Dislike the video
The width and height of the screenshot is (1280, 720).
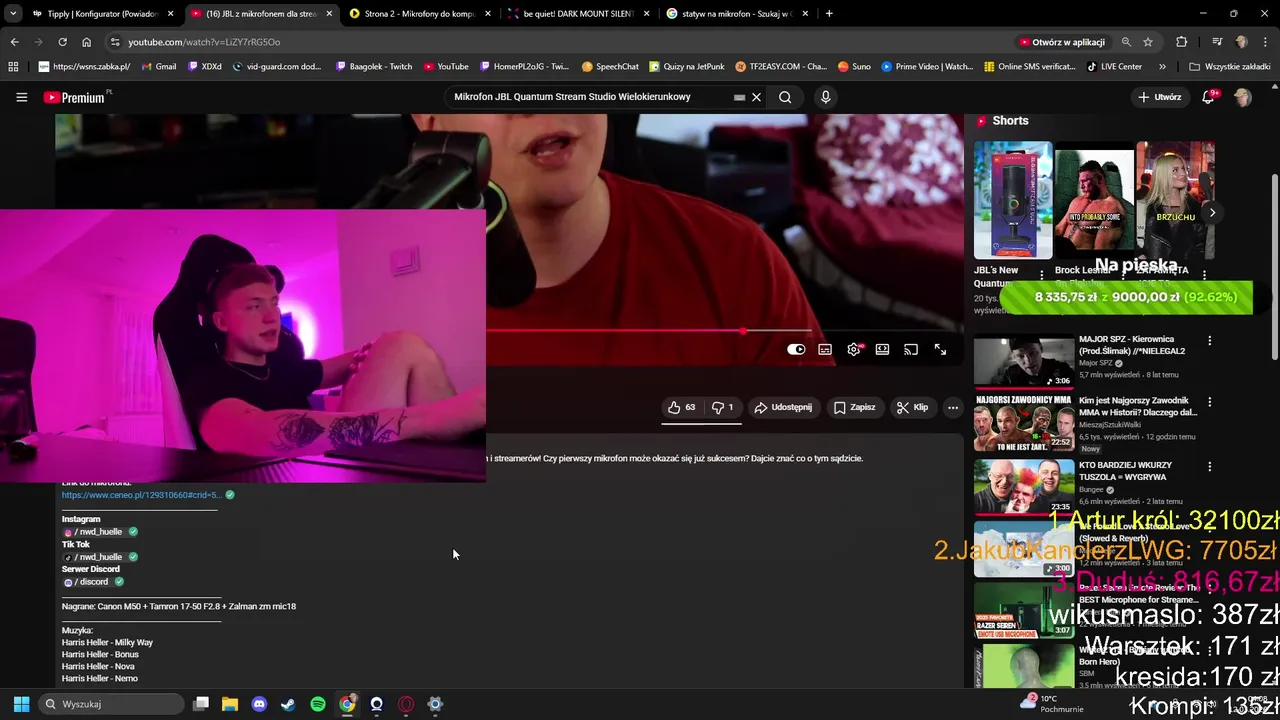(722, 407)
